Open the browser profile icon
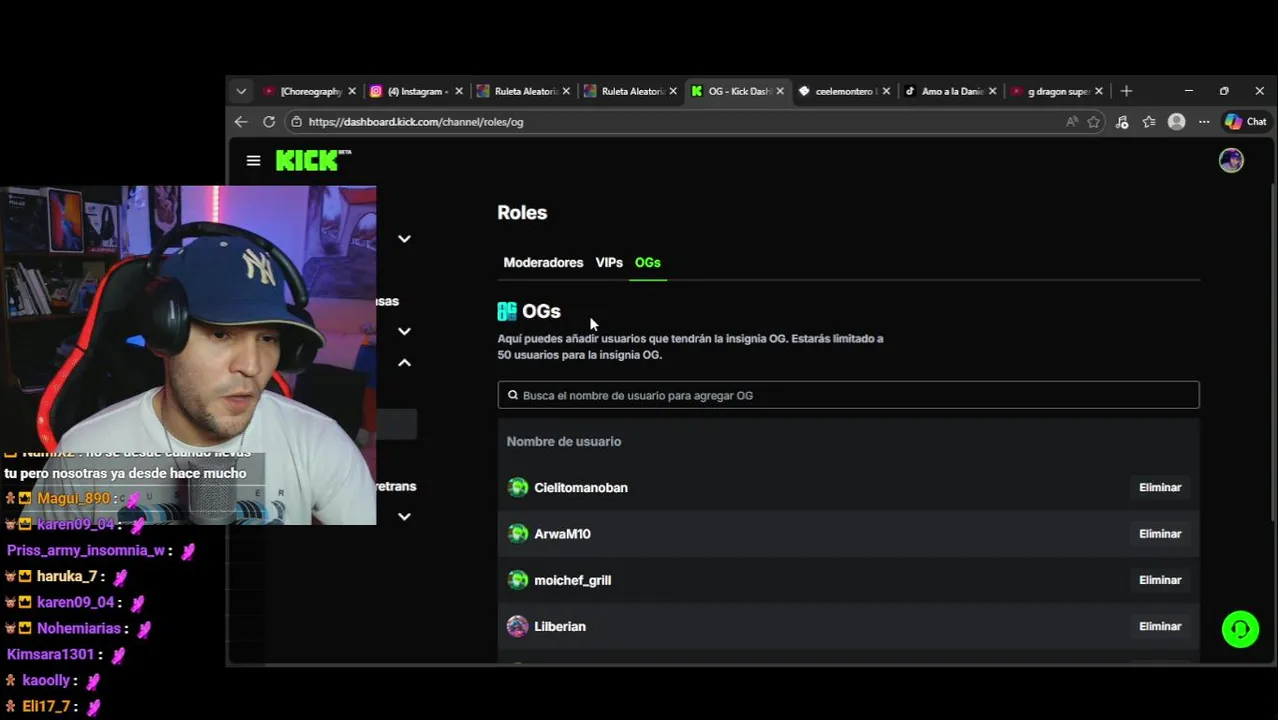The width and height of the screenshot is (1278, 720). click(1177, 121)
